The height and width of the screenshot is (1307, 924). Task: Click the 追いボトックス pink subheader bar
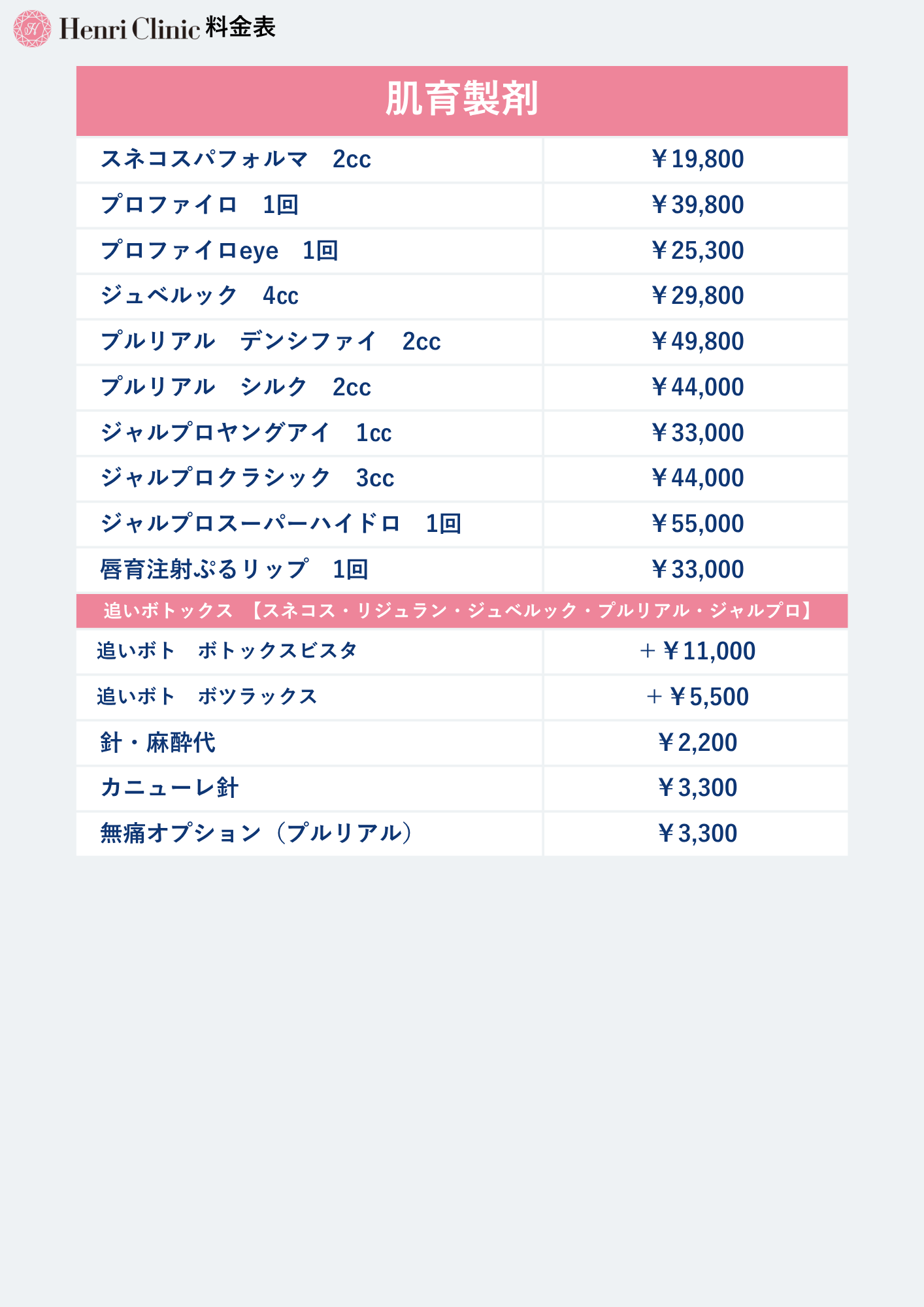pos(462,611)
